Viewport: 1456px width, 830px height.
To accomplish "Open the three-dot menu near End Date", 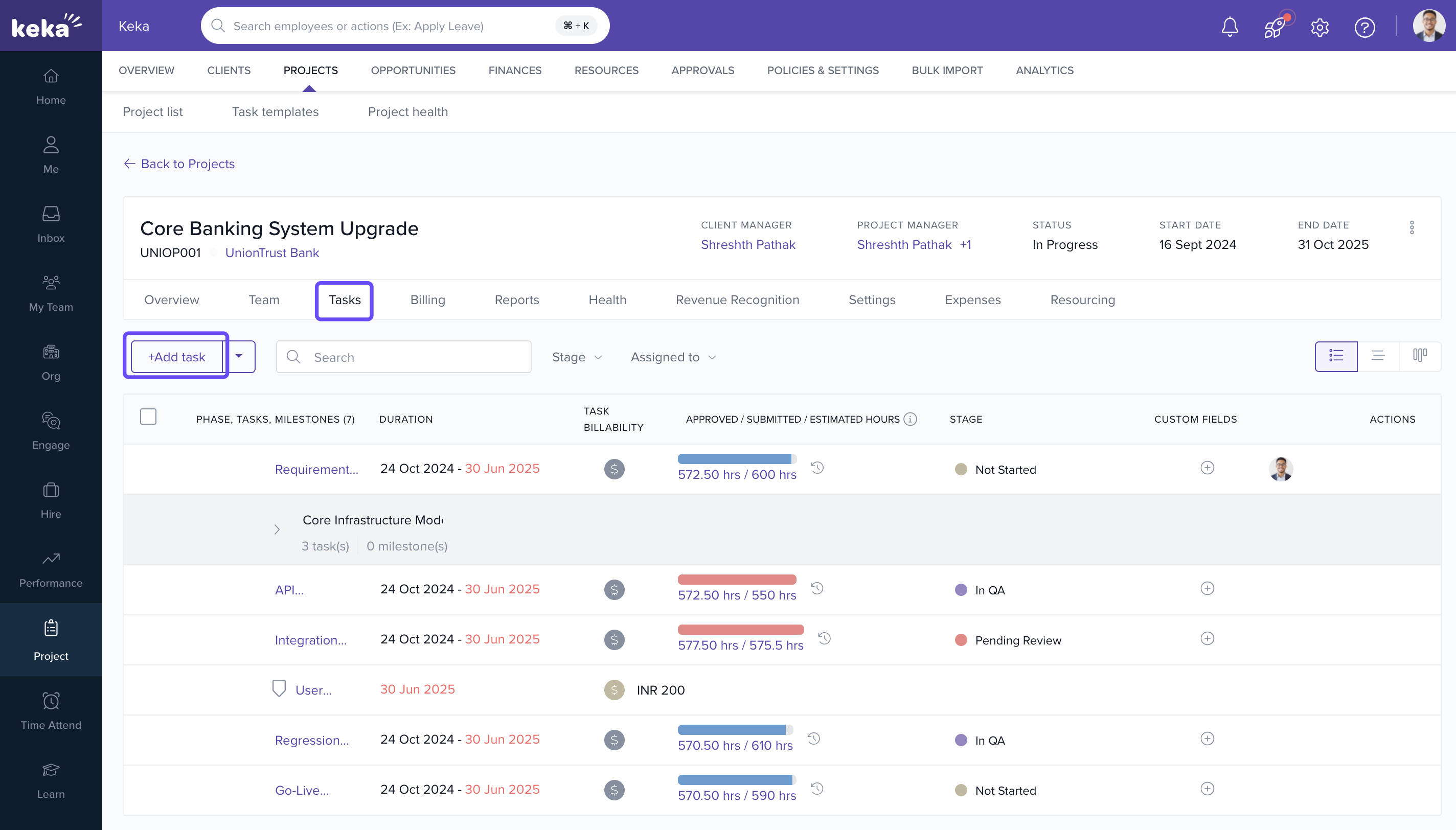I will click(1412, 227).
